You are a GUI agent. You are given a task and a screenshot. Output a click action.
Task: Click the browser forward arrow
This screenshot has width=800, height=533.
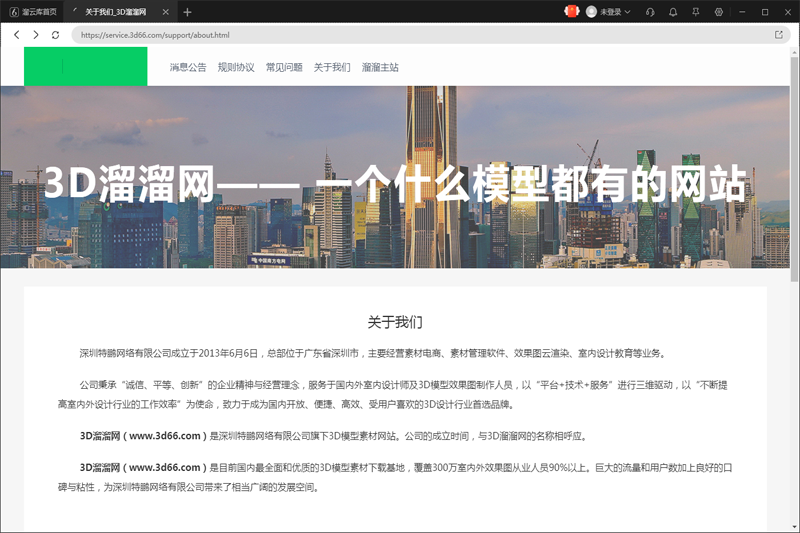36,34
